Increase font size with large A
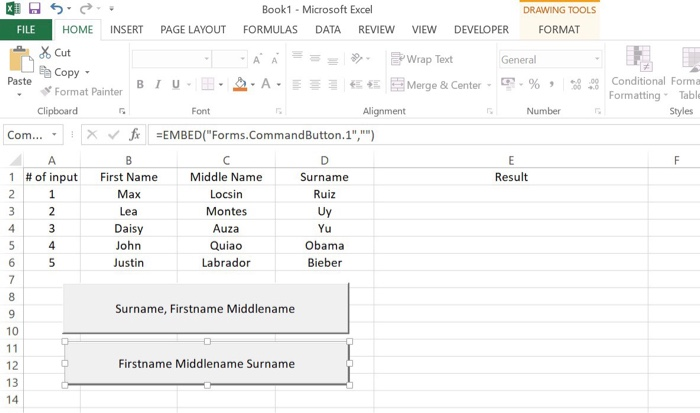This screenshot has height=413, width=700. coord(257,59)
